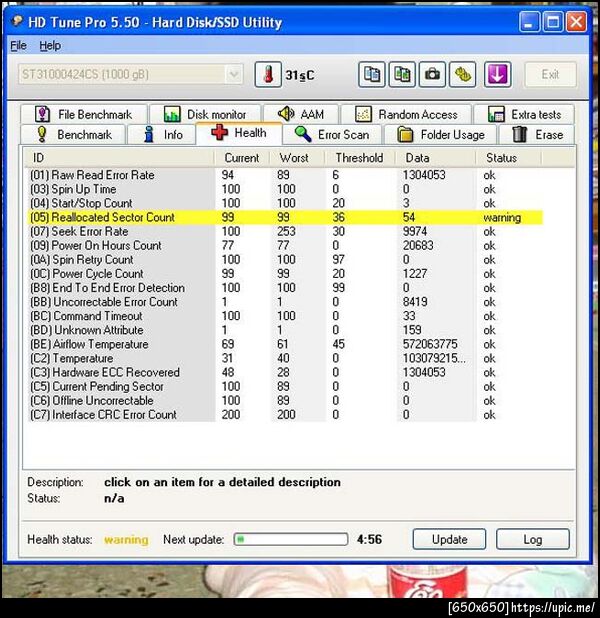The height and width of the screenshot is (618, 600).
Task: Select the Unknown Attribute row
Action: point(285,330)
